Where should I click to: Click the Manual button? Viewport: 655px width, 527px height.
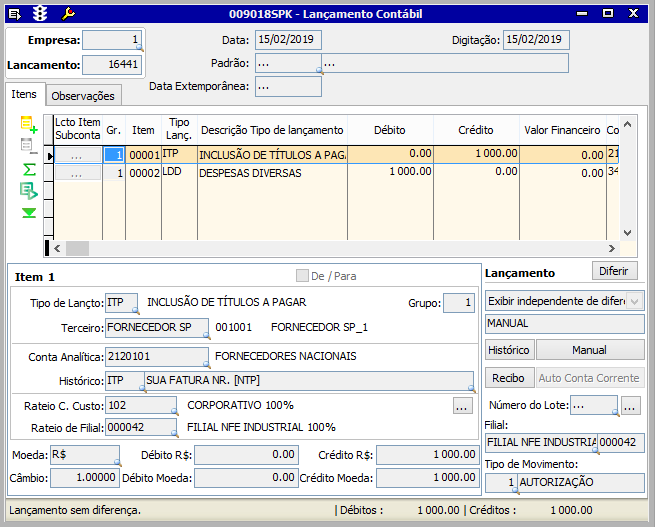[589, 350]
